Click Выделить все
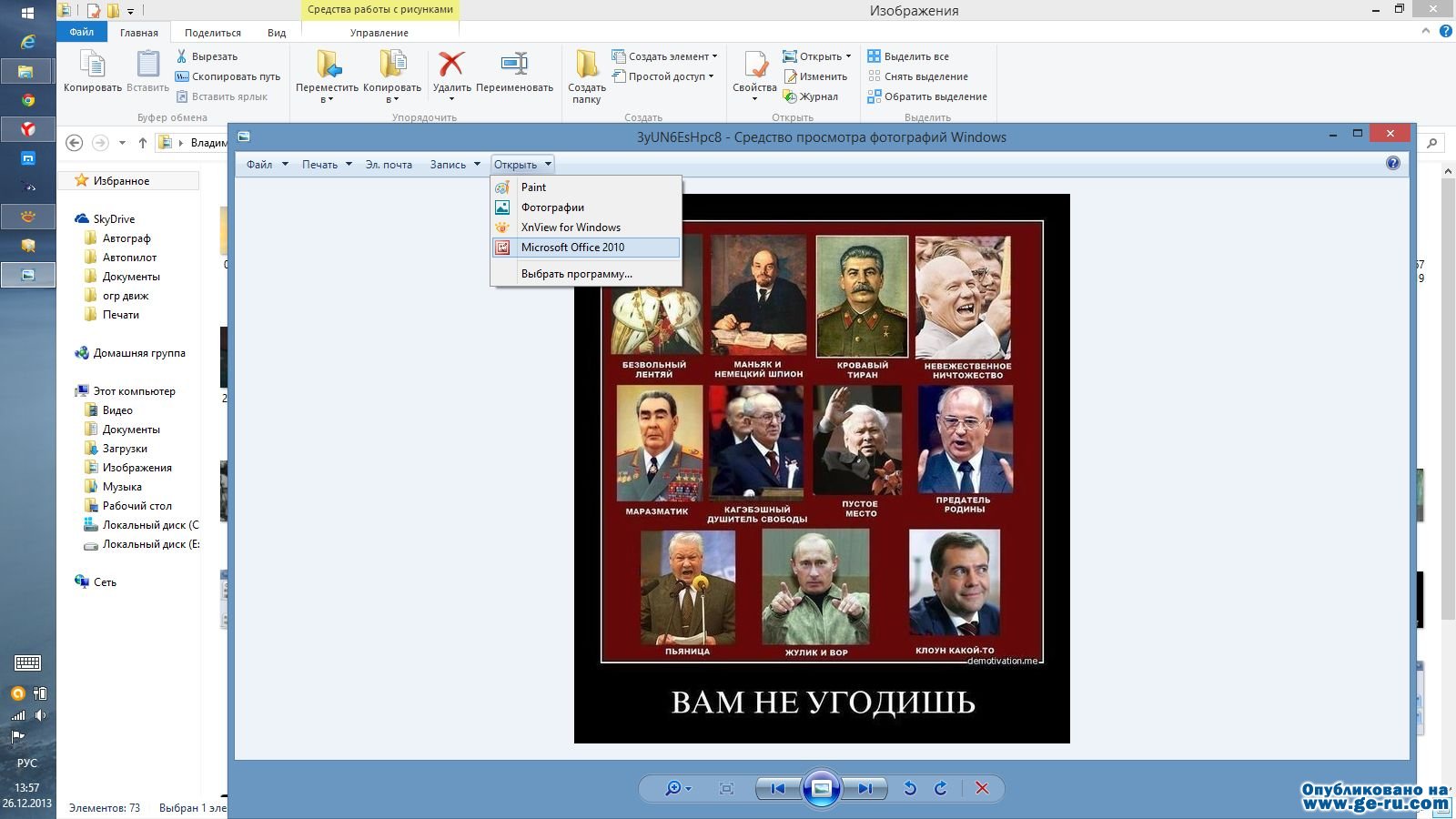This screenshot has width=1456, height=819. [908, 56]
